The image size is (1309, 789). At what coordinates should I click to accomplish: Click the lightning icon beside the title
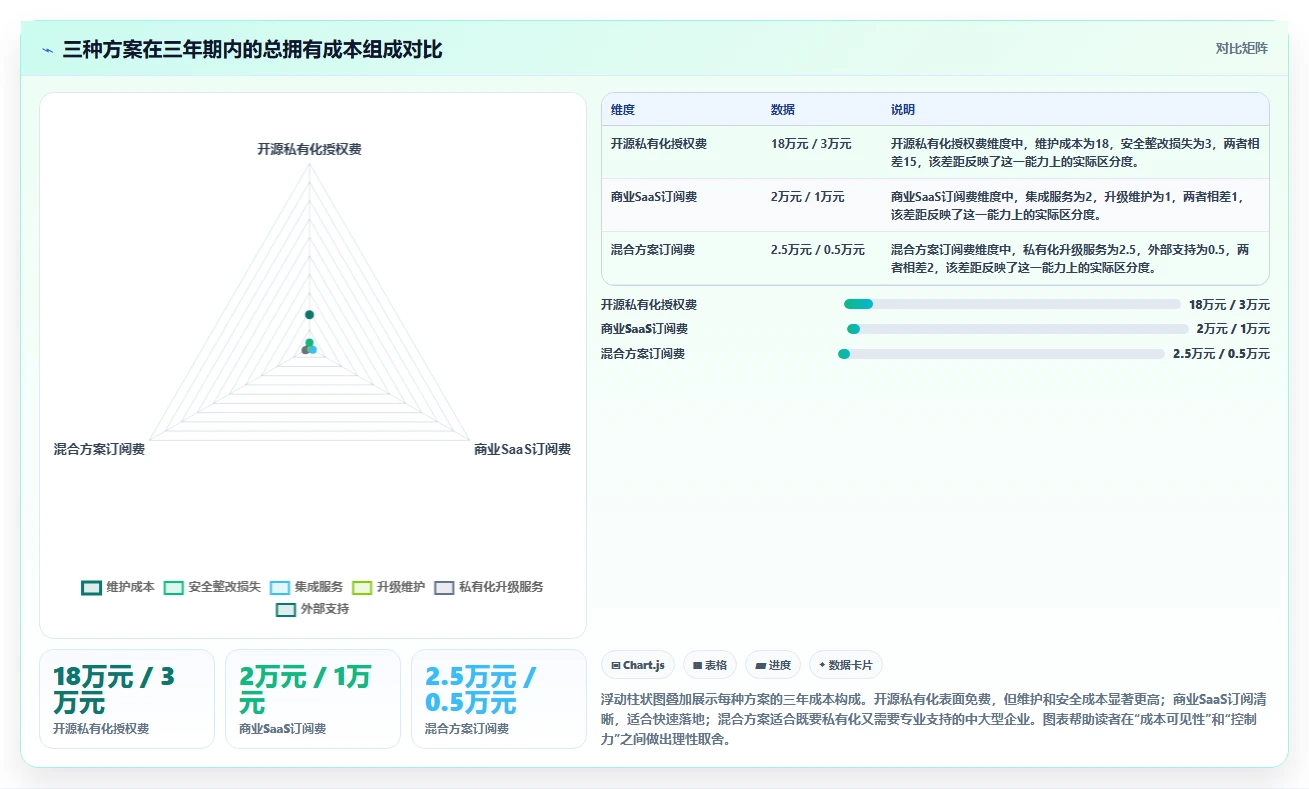tap(48, 50)
